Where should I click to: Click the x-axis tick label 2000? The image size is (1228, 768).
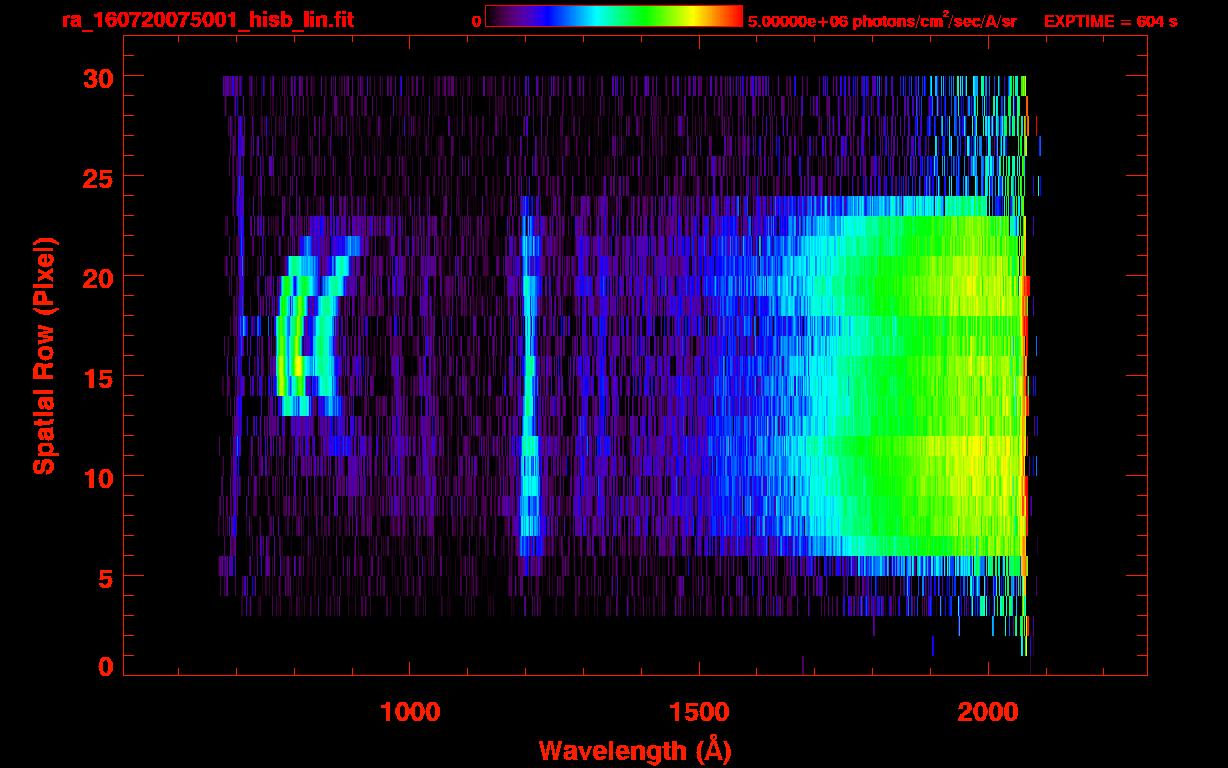click(988, 711)
